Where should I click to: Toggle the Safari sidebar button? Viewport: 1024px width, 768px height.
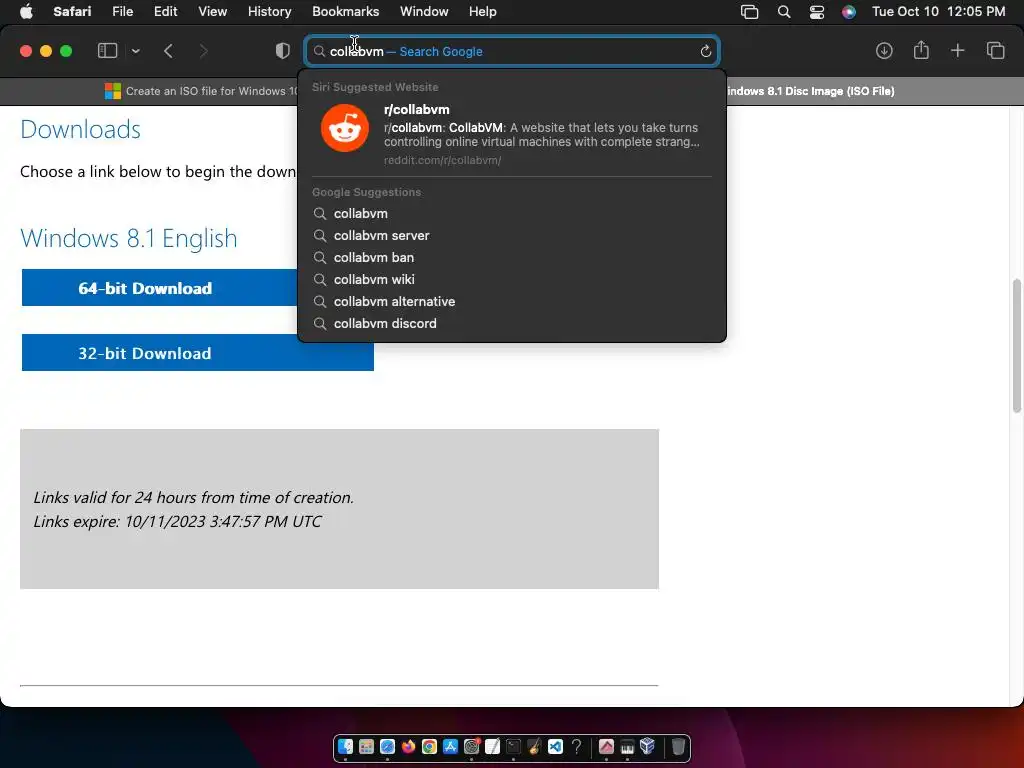(x=107, y=51)
